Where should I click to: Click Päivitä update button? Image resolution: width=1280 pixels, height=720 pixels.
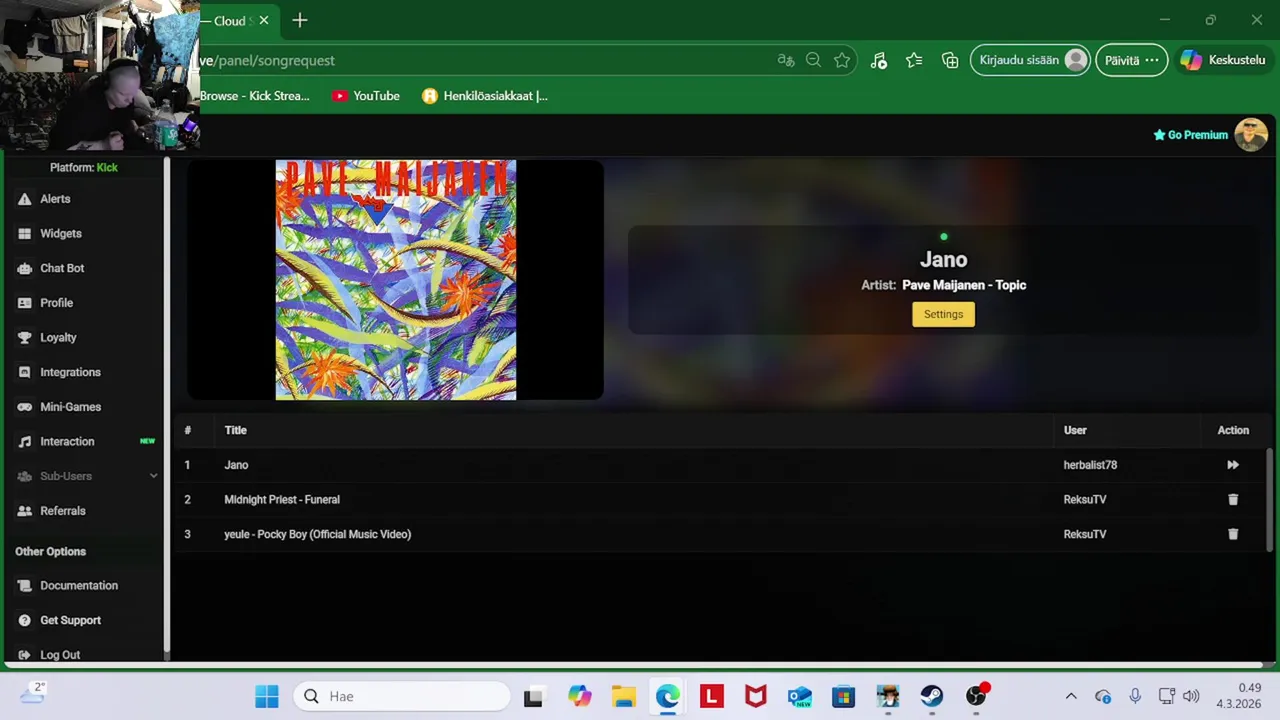1131,60
